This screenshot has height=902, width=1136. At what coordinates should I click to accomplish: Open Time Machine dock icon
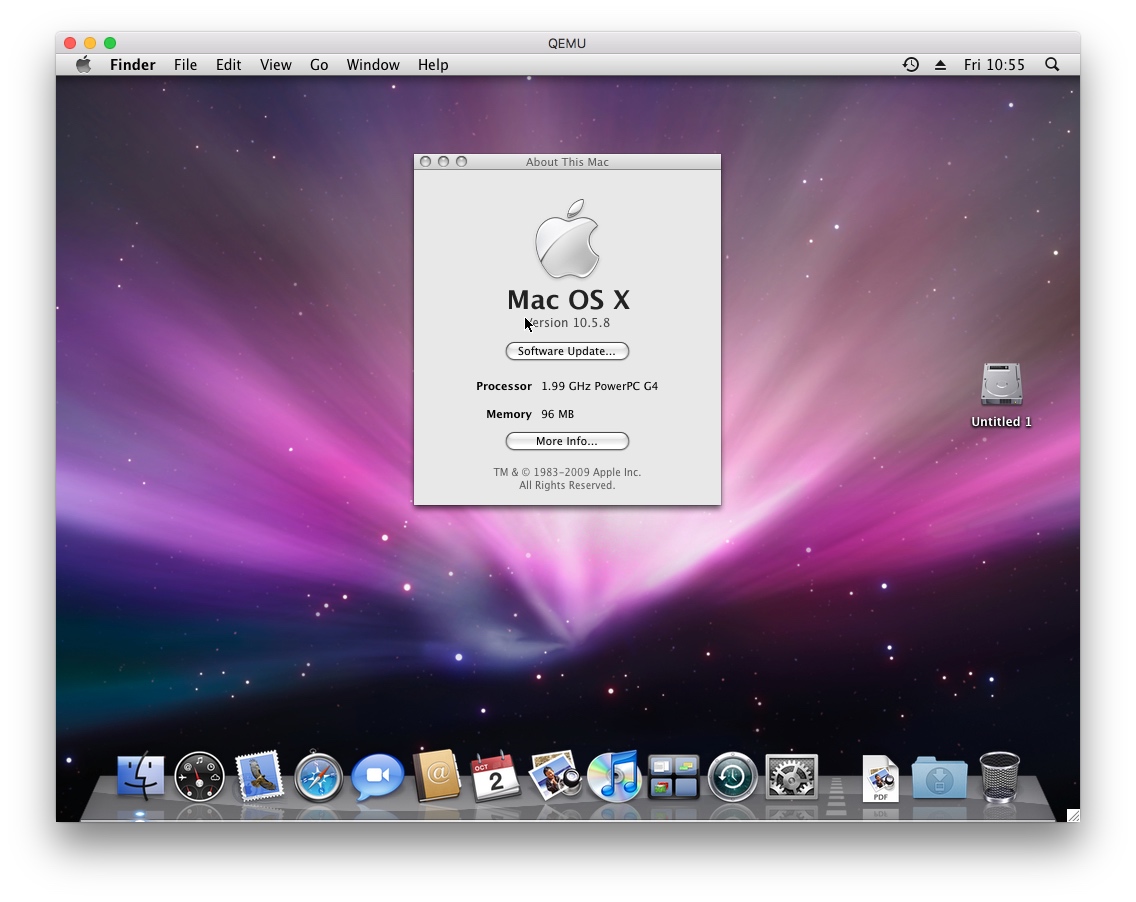732,777
